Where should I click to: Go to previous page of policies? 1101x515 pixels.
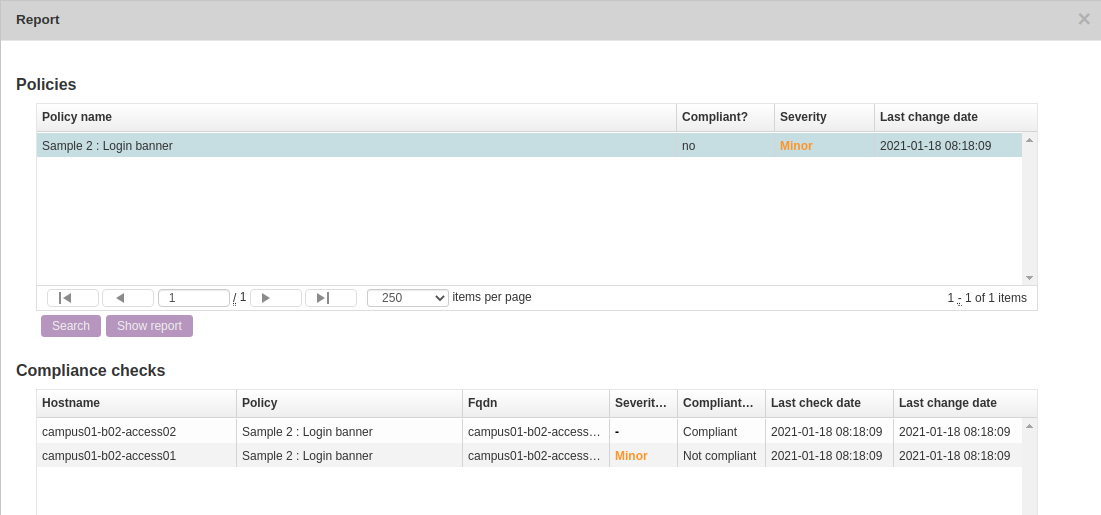pos(127,298)
